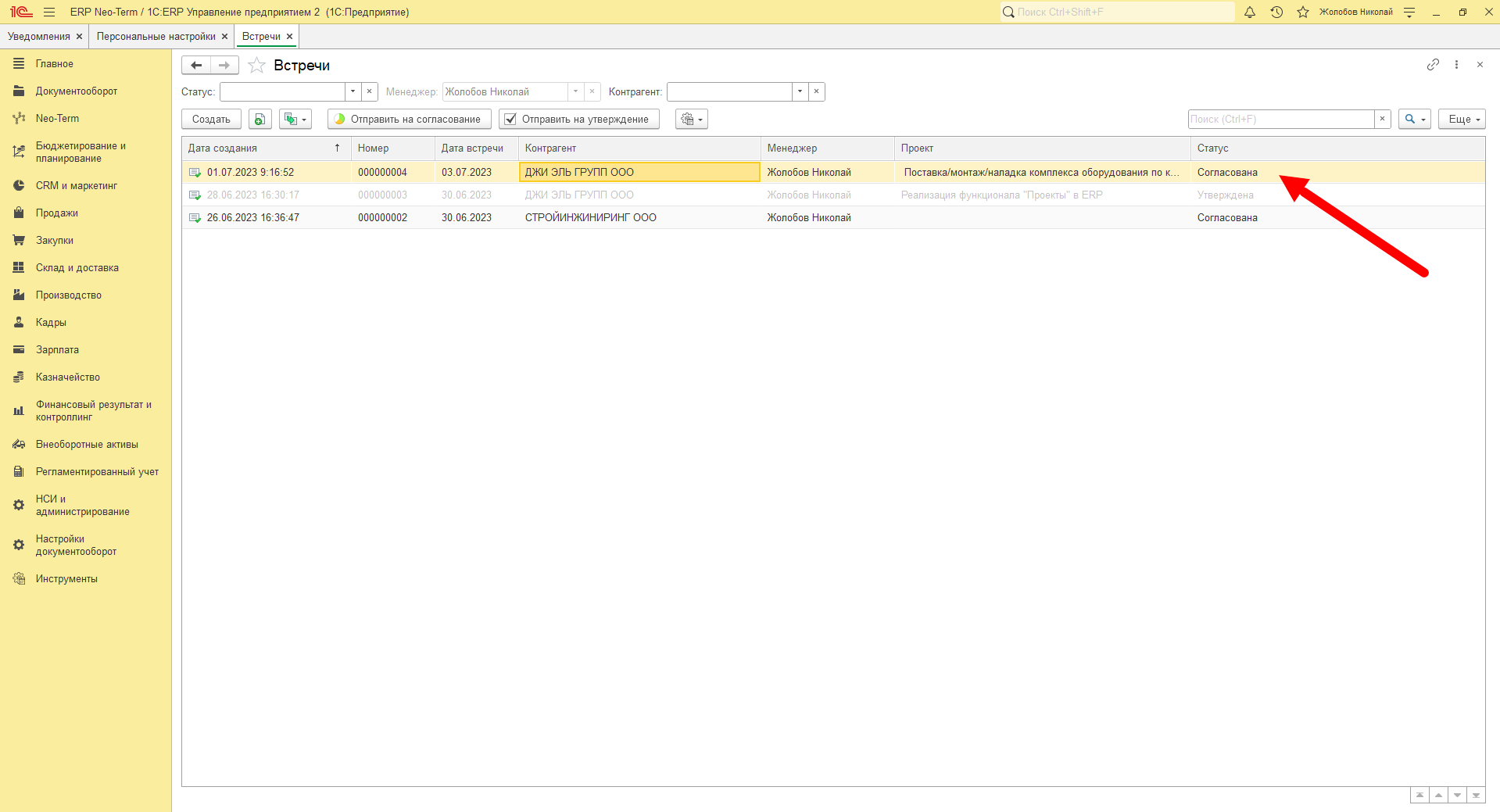This screenshot has height=812, width=1500.
Task: Expand the Статус filter dropdown
Action: click(x=353, y=91)
